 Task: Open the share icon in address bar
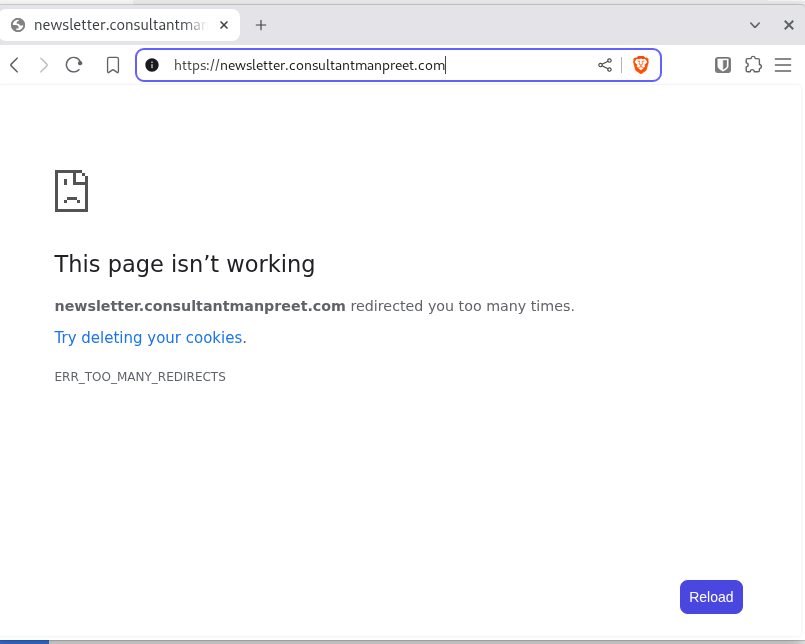605,65
